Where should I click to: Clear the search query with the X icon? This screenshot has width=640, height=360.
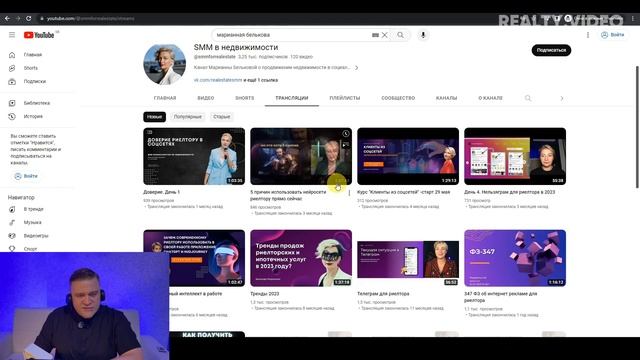coord(384,35)
